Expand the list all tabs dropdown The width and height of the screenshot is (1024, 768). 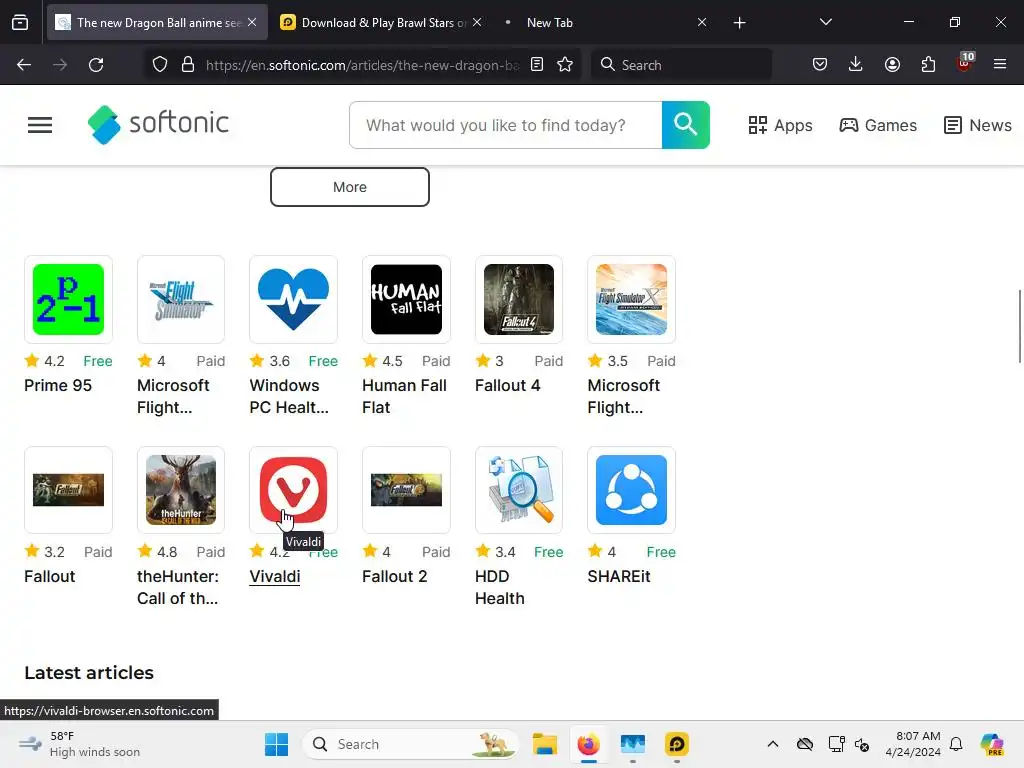825,23
